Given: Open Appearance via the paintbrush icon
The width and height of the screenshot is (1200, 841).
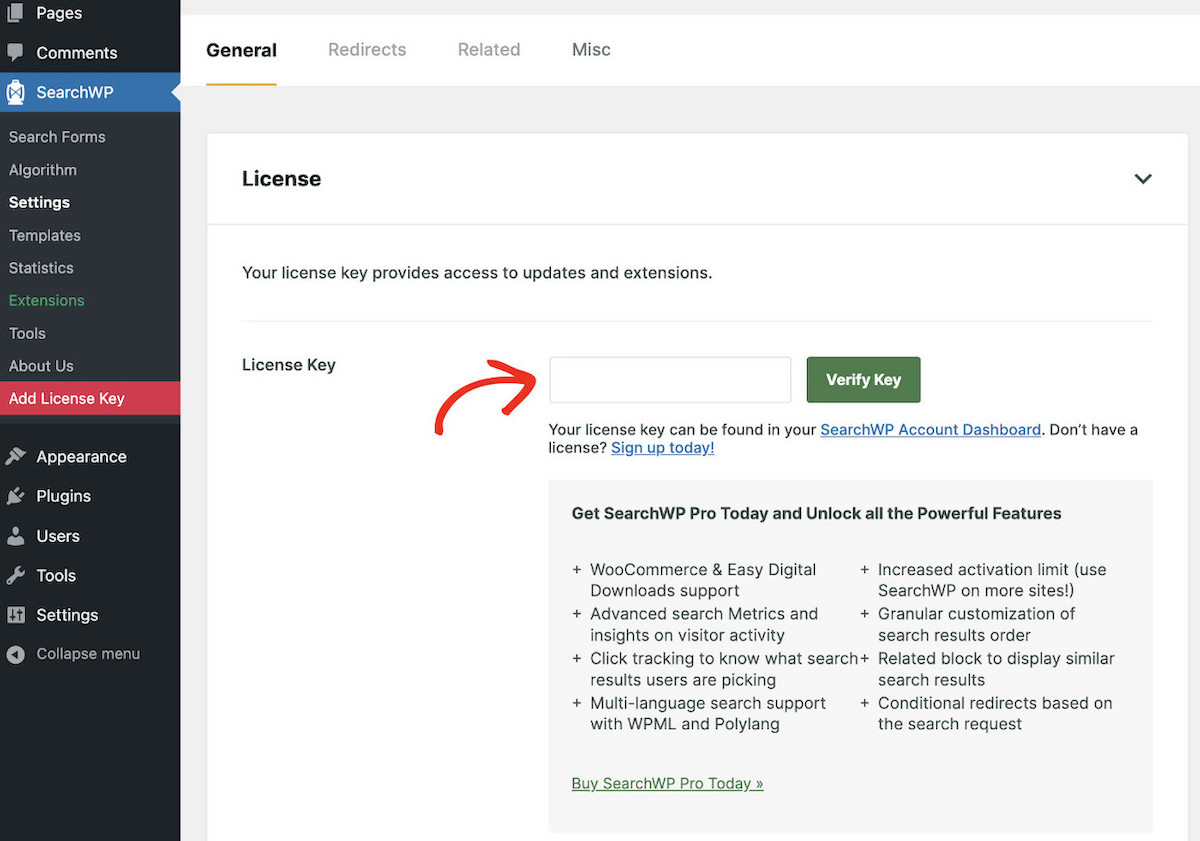Looking at the screenshot, I should click(18, 456).
